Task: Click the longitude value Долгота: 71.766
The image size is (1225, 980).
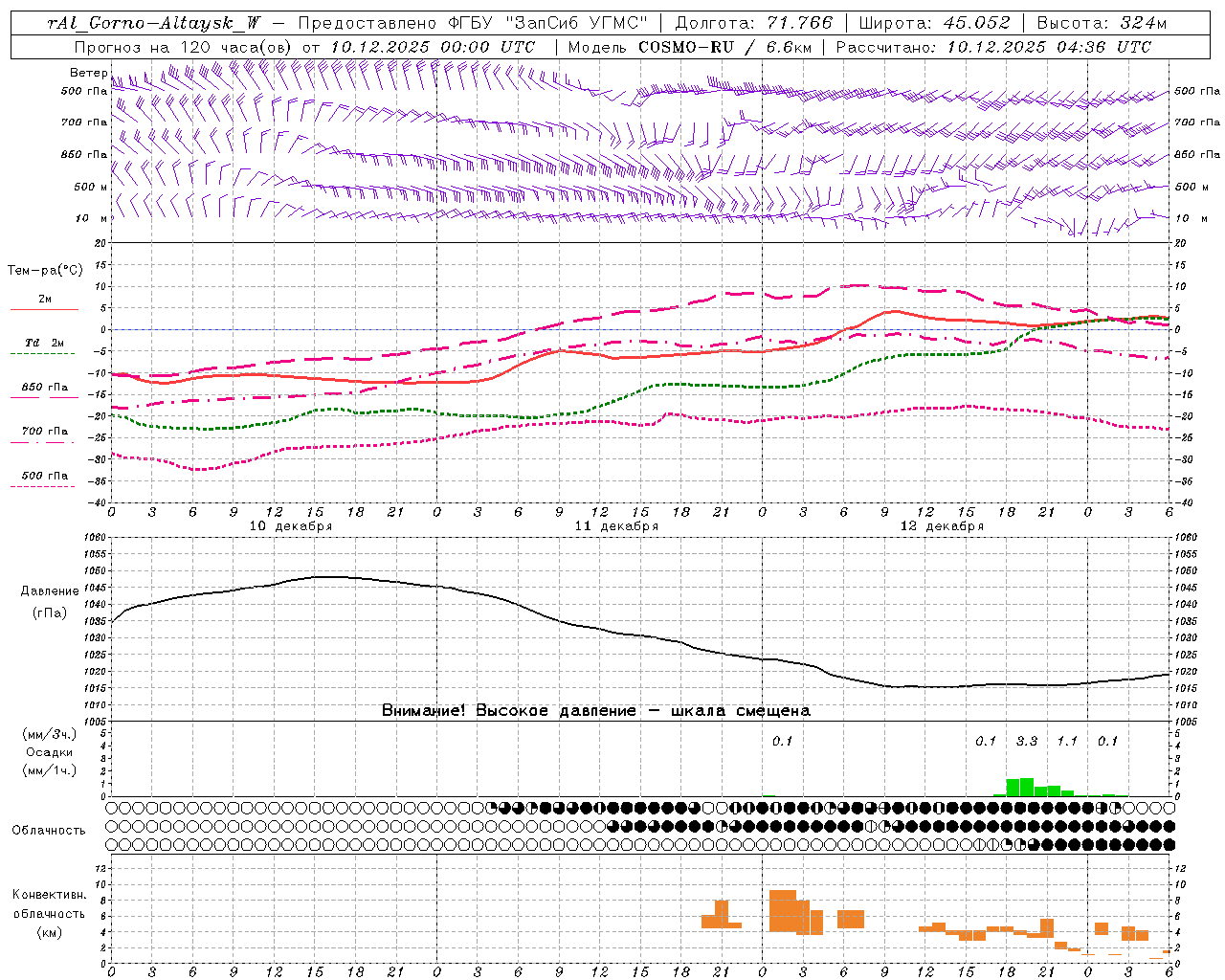Action: tap(754, 23)
